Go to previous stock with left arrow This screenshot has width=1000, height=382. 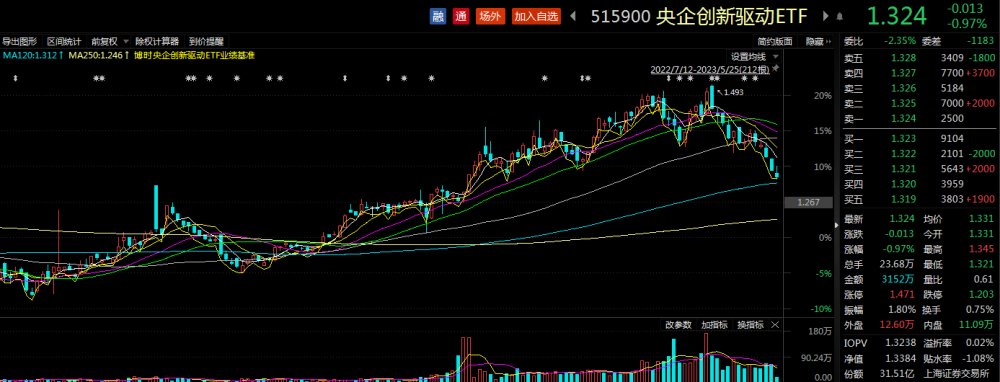coord(573,17)
